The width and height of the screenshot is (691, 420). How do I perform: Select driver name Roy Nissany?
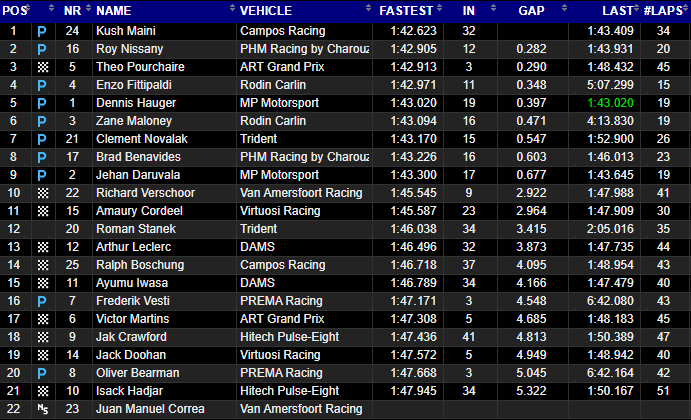(130, 49)
